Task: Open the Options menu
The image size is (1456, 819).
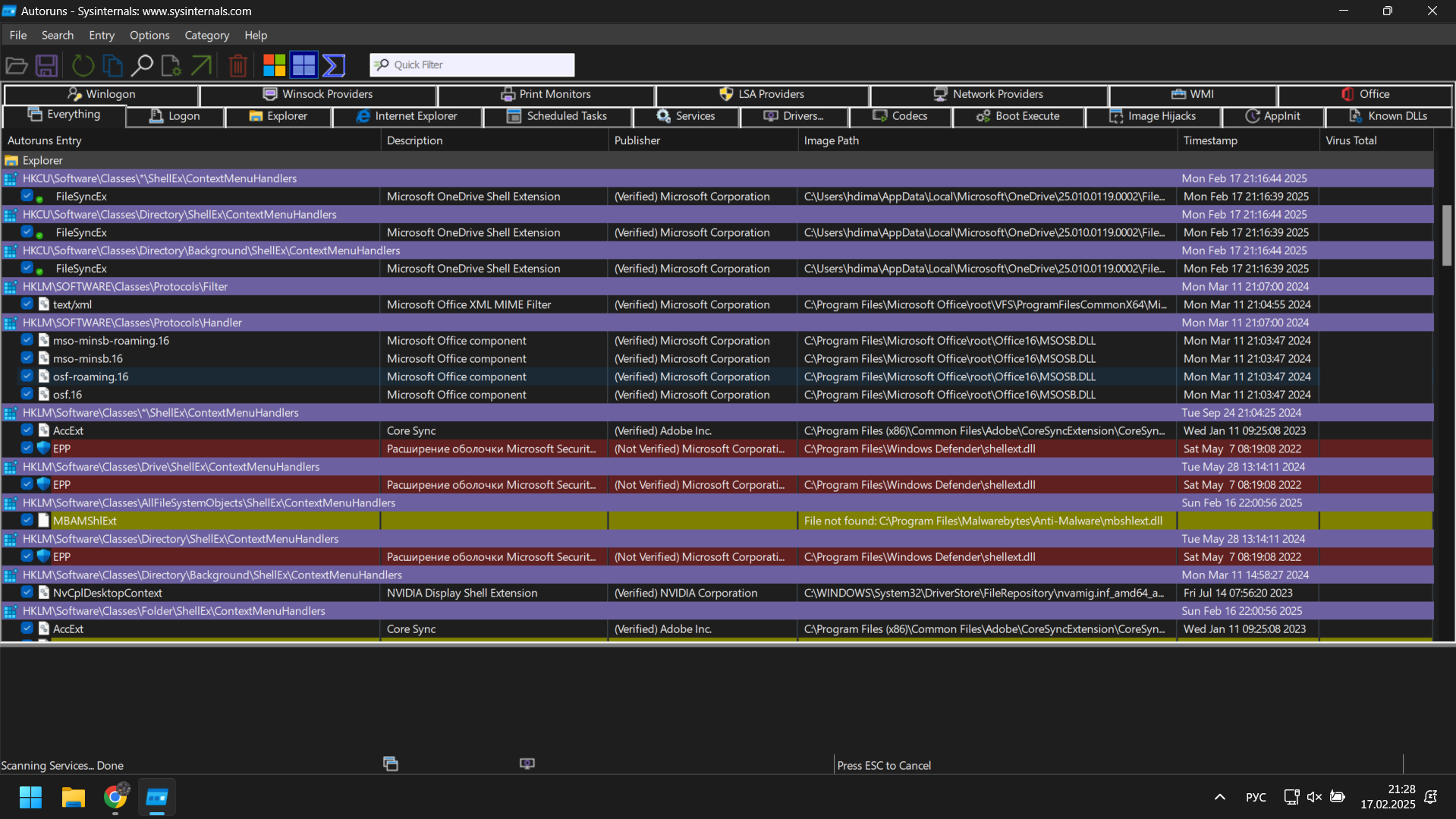Action: click(149, 35)
